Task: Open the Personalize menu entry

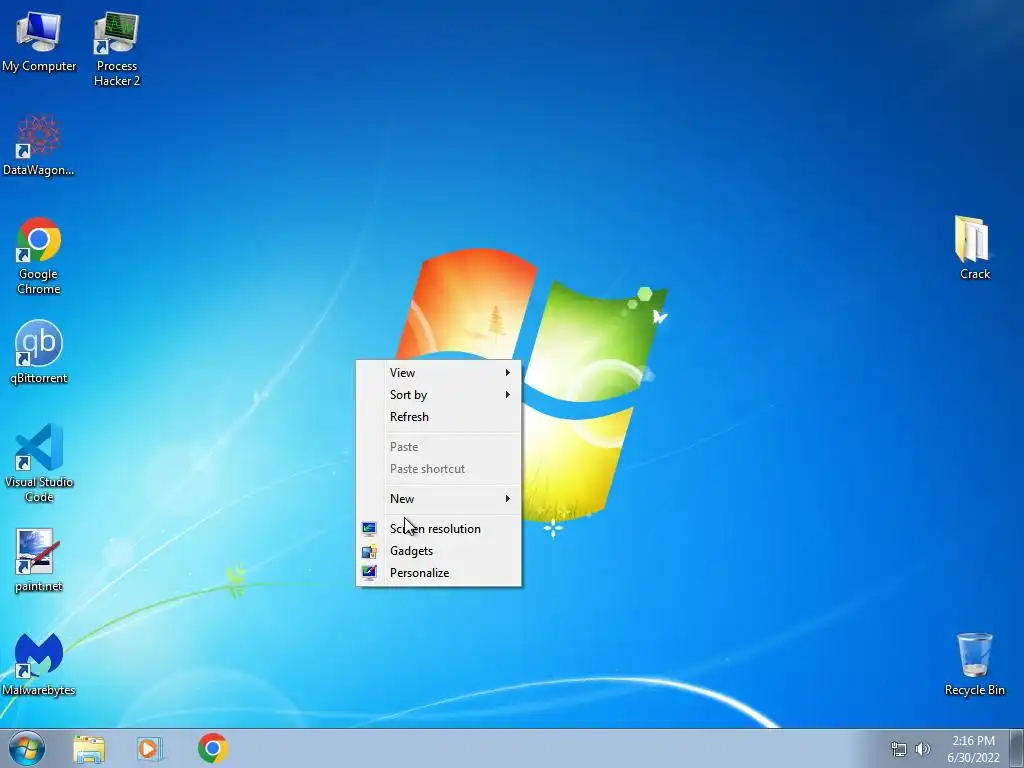Action: tap(438, 573)
